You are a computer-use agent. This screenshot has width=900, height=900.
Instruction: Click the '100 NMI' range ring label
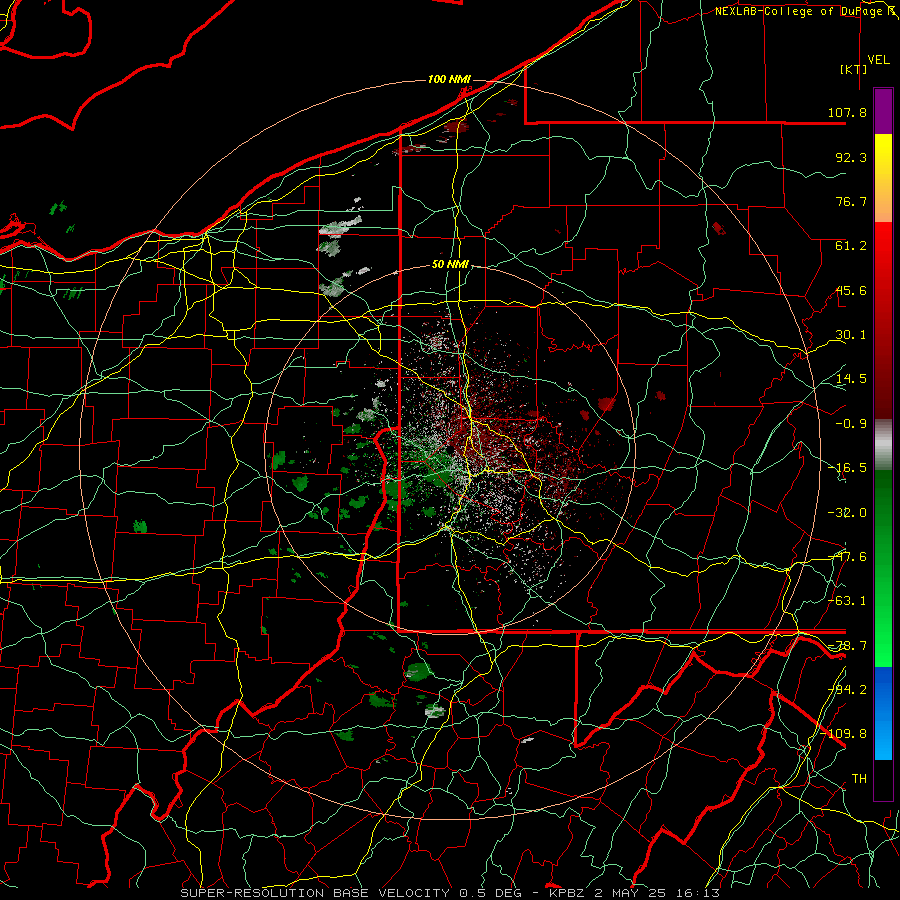[449, 79]
